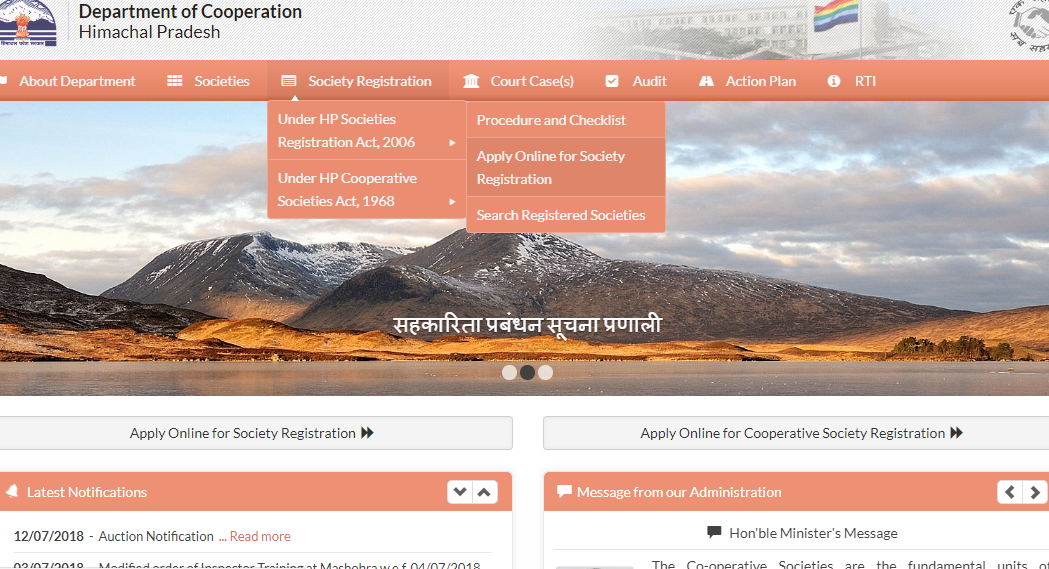Image resolution: width=1049 pixels, height=569 pixels.
Task: Click the Latest Notifications bell icon
Action: (x=12, y=491)
